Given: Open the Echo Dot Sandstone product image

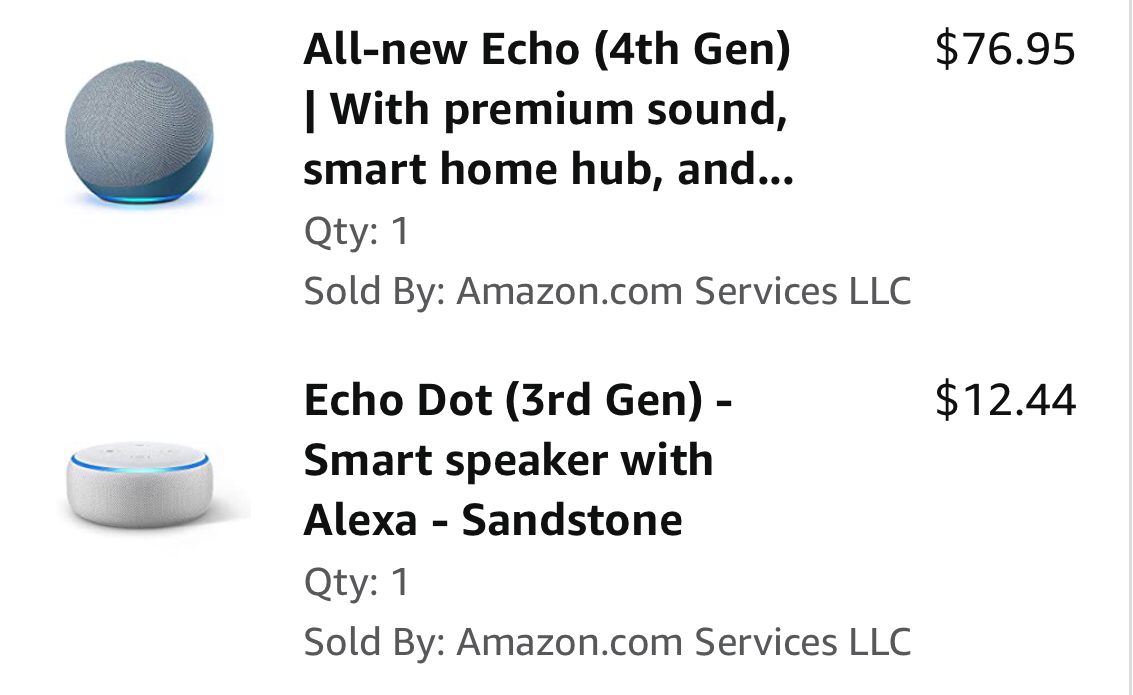Looking at the screenshot, I should [x=139, y=485].
